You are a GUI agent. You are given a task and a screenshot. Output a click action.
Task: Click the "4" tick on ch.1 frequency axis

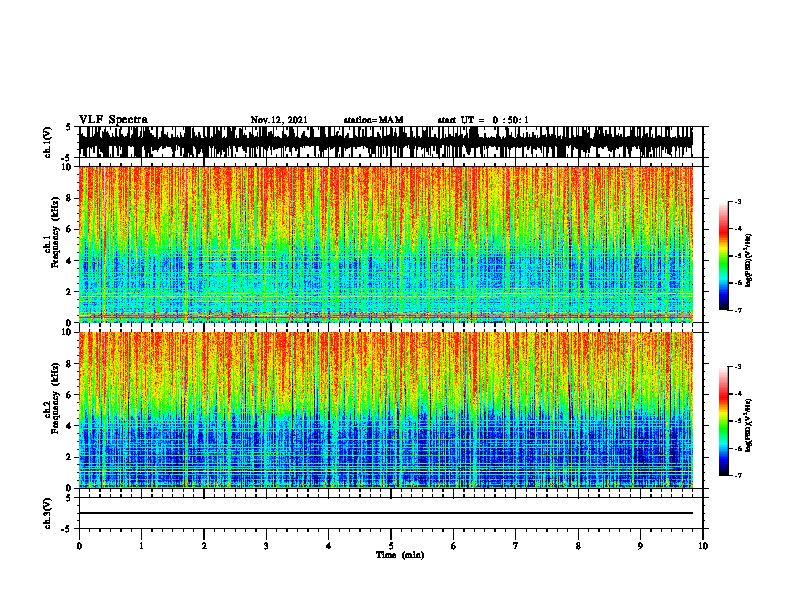point(70,261)
